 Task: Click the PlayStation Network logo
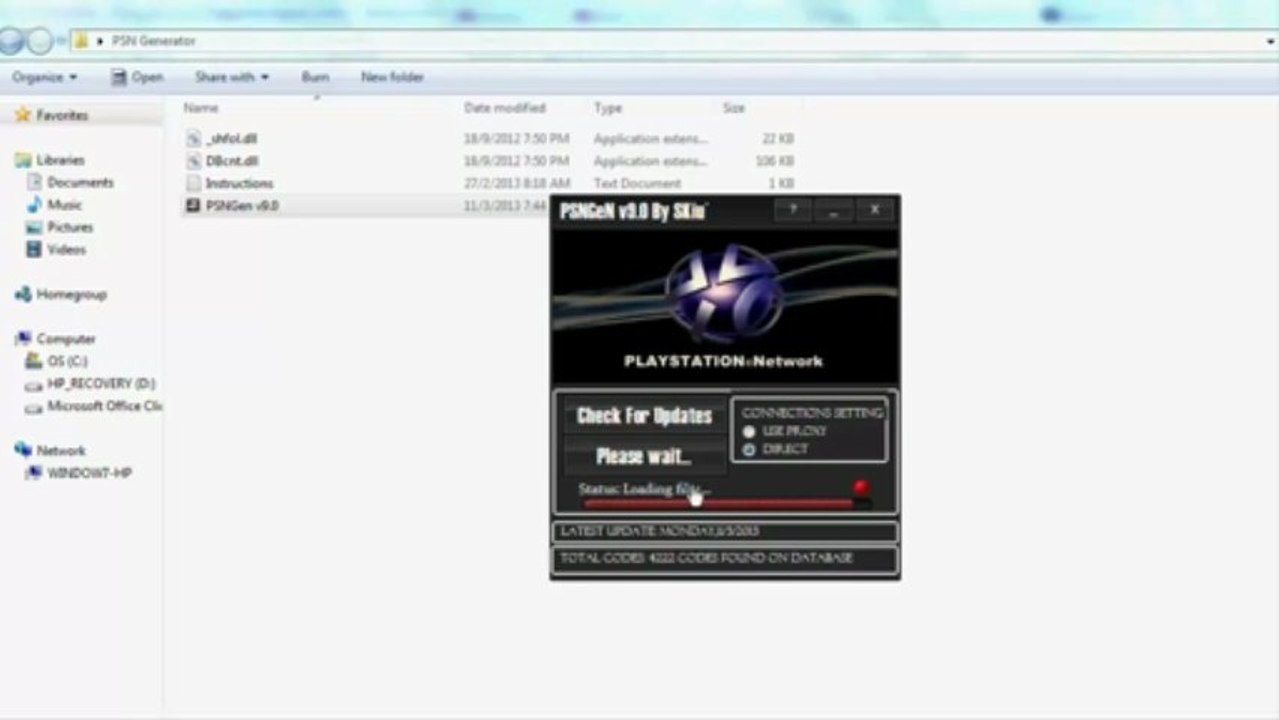coord(724,291)
